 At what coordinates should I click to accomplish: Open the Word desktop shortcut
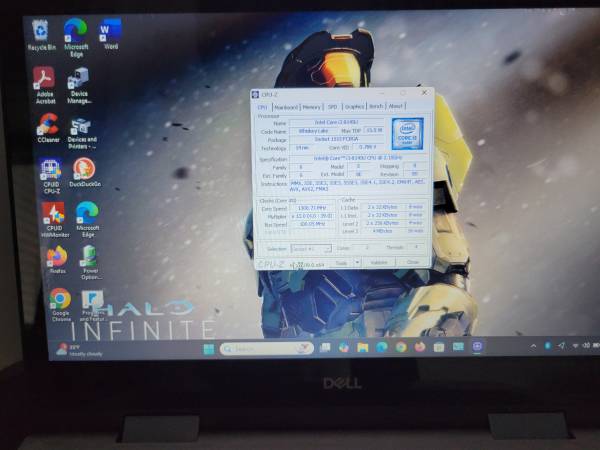point(109,31)
